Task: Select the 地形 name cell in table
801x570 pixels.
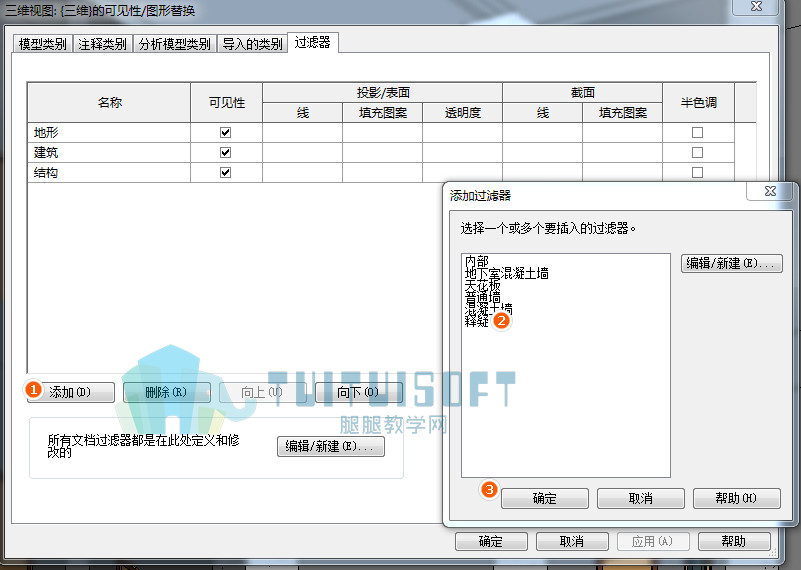Action: tap(109, 133)
